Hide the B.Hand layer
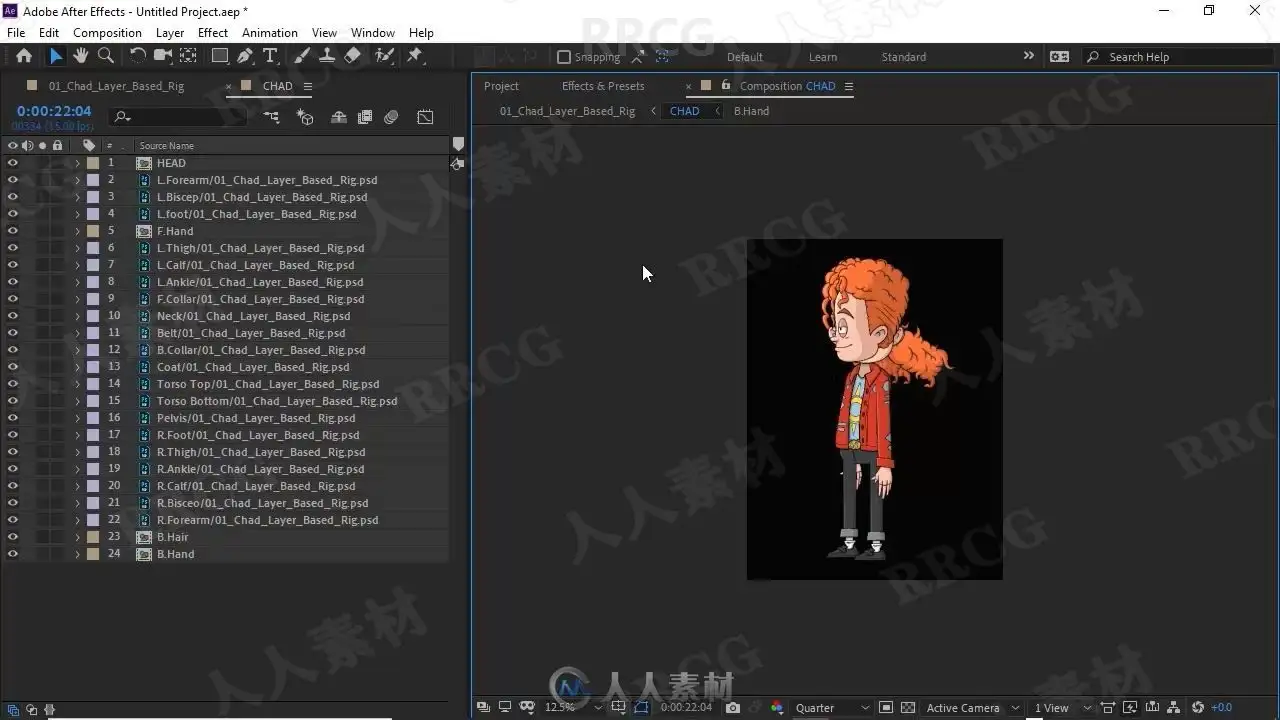Image resolution: width=1280 pixels, height=720 pixels. pyautogui.click(x=12, y=554)
